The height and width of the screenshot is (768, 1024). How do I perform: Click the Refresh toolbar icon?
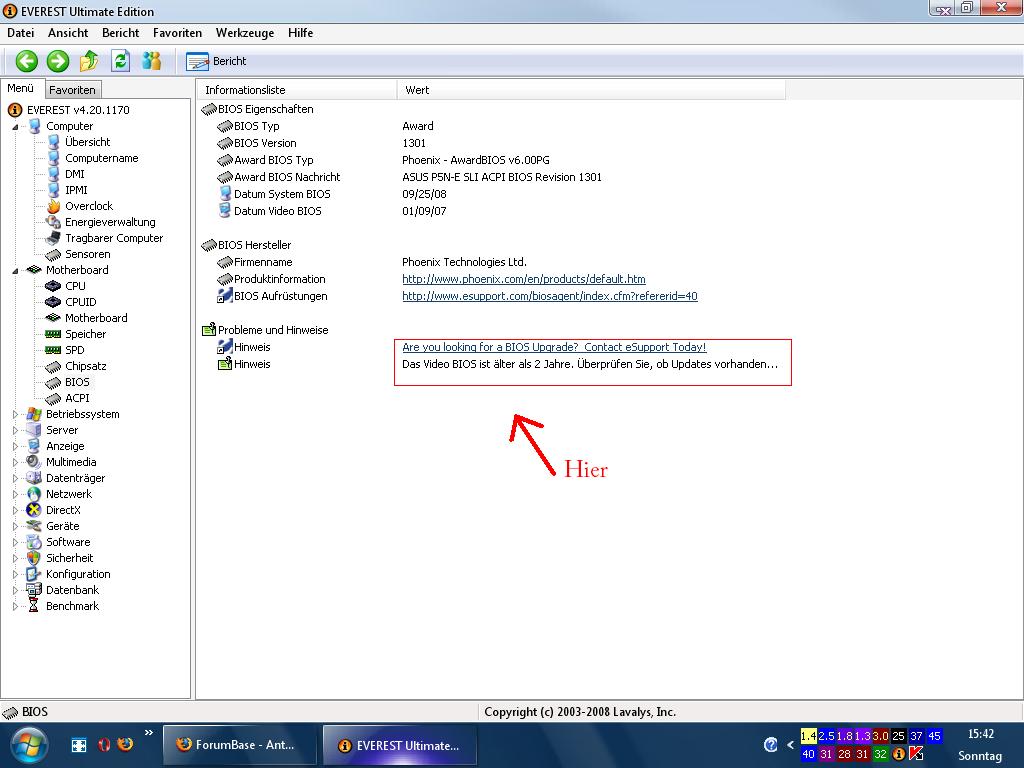coord(120,61)
